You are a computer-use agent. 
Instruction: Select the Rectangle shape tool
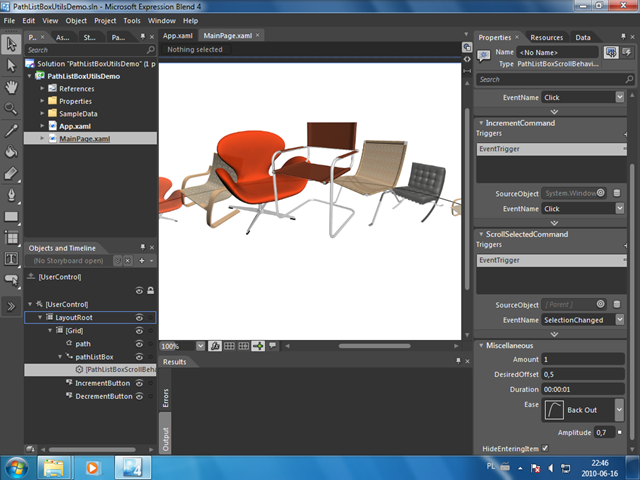[x=11, y=216]
